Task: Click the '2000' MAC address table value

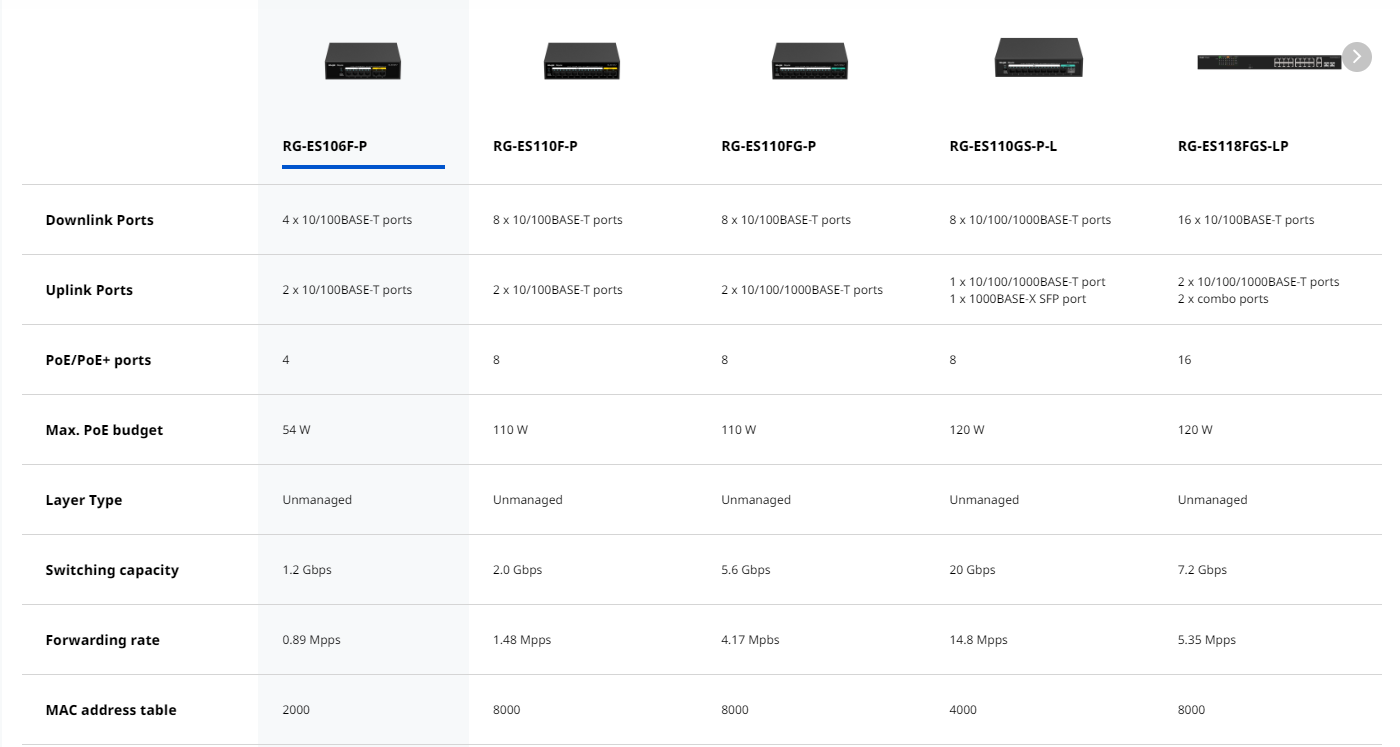Action: 297,710
